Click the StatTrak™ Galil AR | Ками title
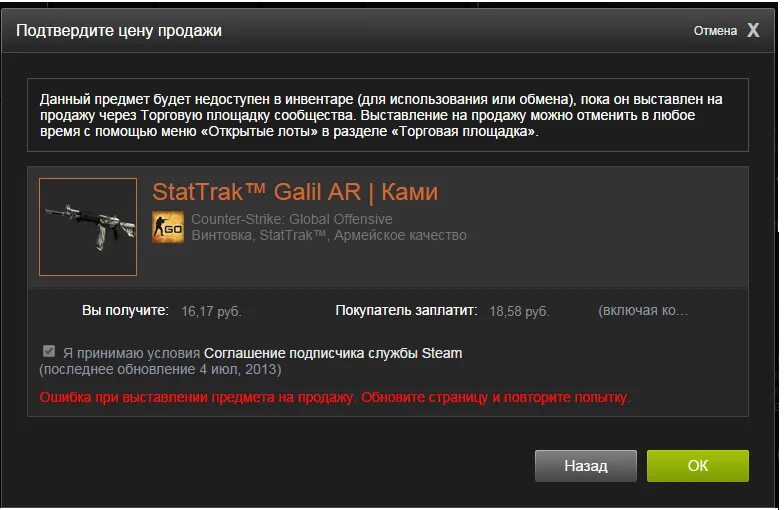The width and height of the screenshot is (784, 510). [295, 192]
